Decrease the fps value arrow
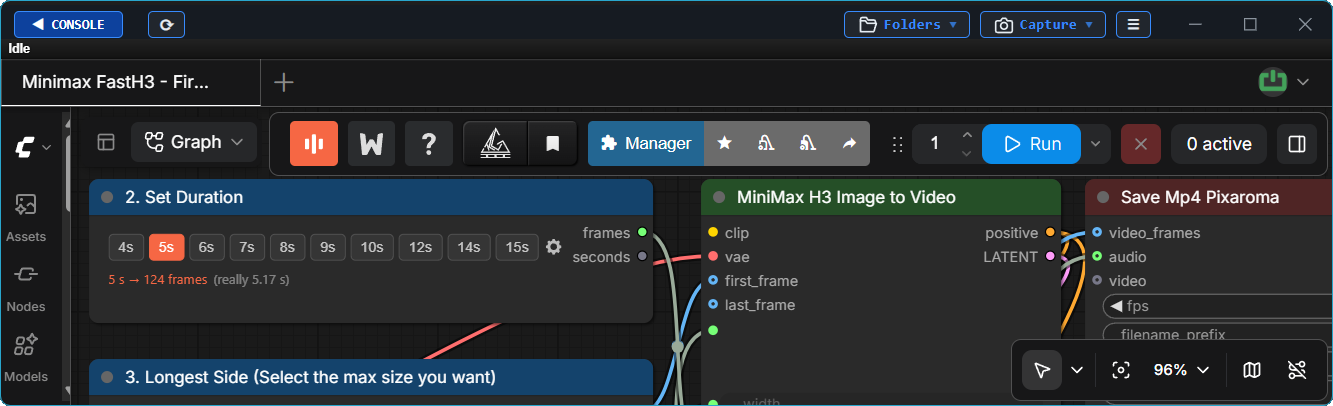Viewport: 1333px width, 406px height. click(1116, 306)
